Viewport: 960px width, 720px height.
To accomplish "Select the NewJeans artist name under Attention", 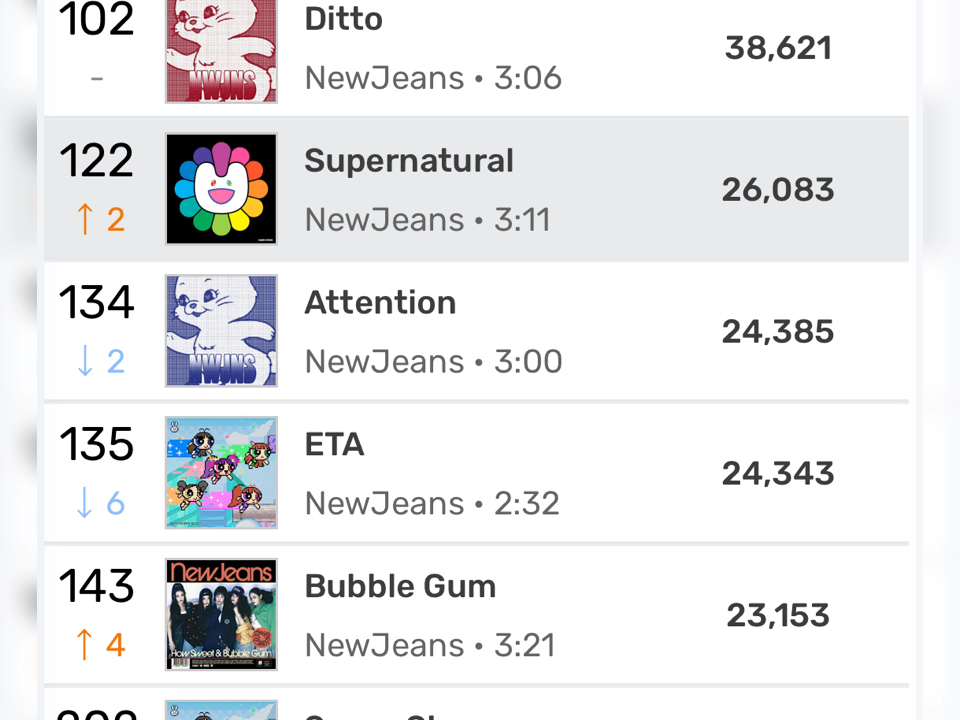I will [384, 361].
